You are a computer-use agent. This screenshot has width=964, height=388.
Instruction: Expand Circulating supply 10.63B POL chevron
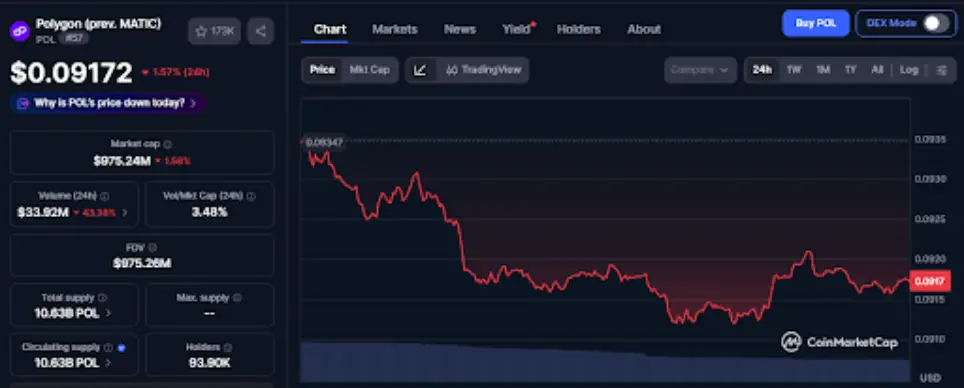click(x=108, y=363)
